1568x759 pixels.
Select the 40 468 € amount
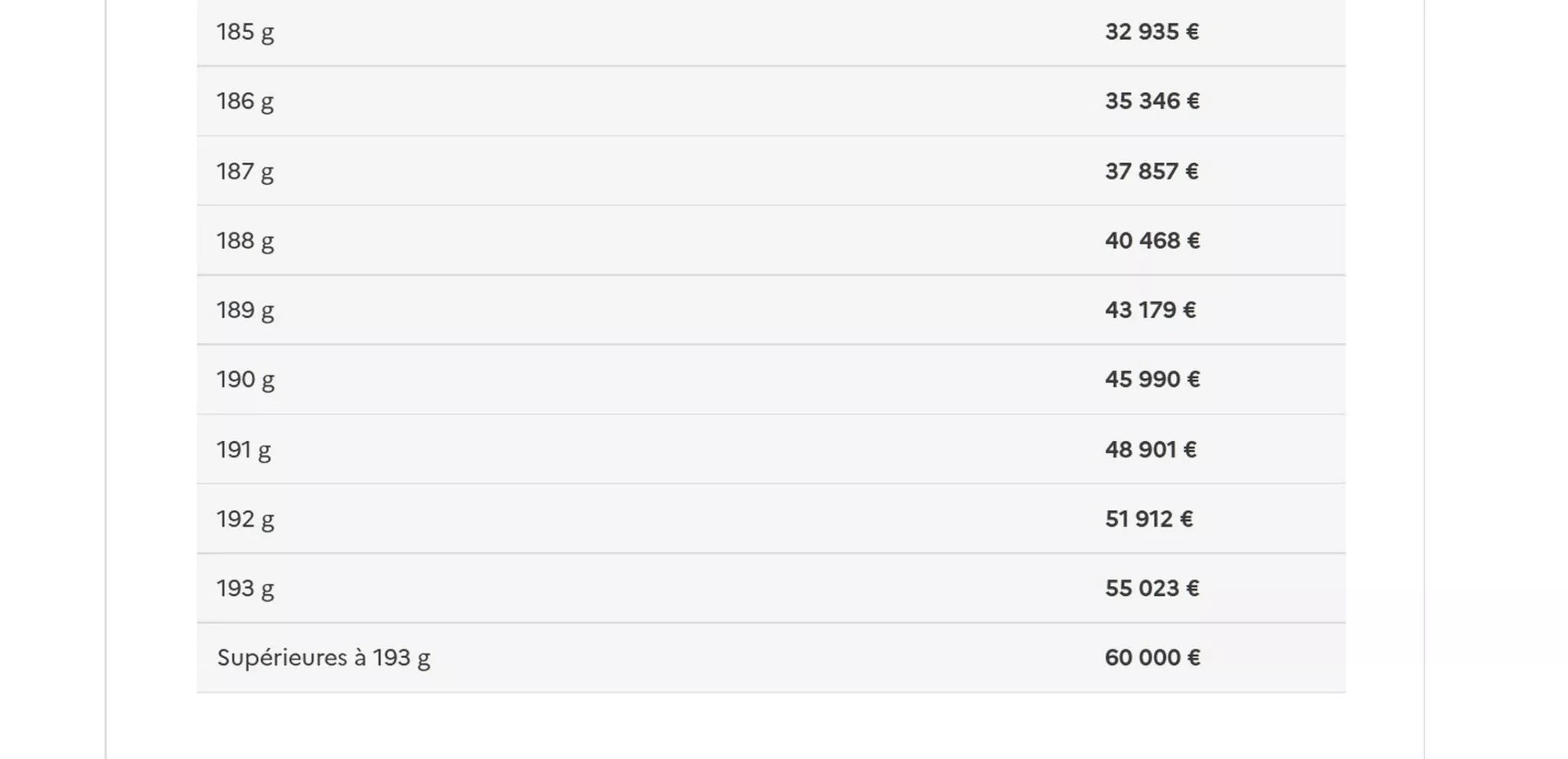1151,241
